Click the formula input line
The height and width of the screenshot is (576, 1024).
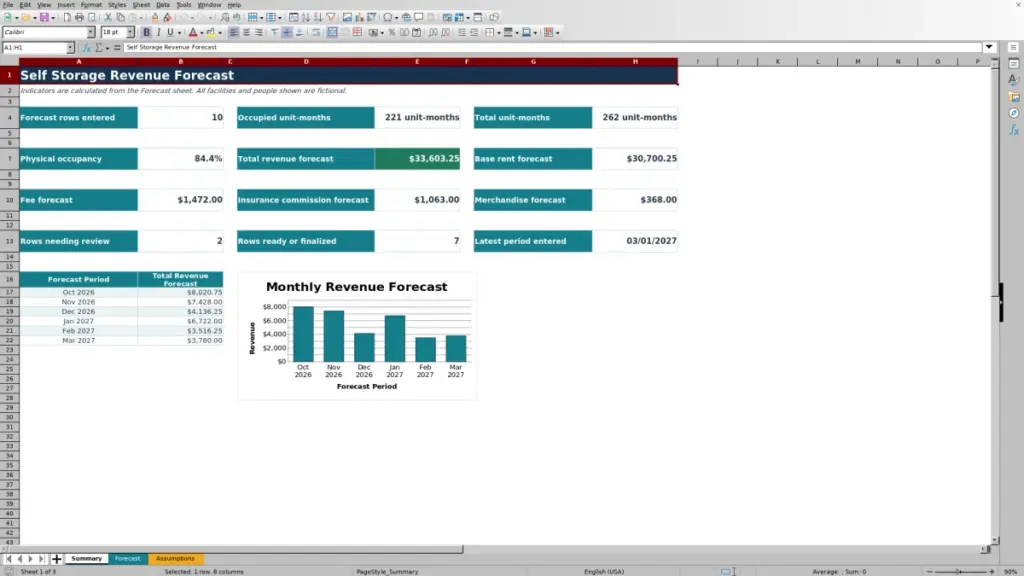tap(552, 47)
